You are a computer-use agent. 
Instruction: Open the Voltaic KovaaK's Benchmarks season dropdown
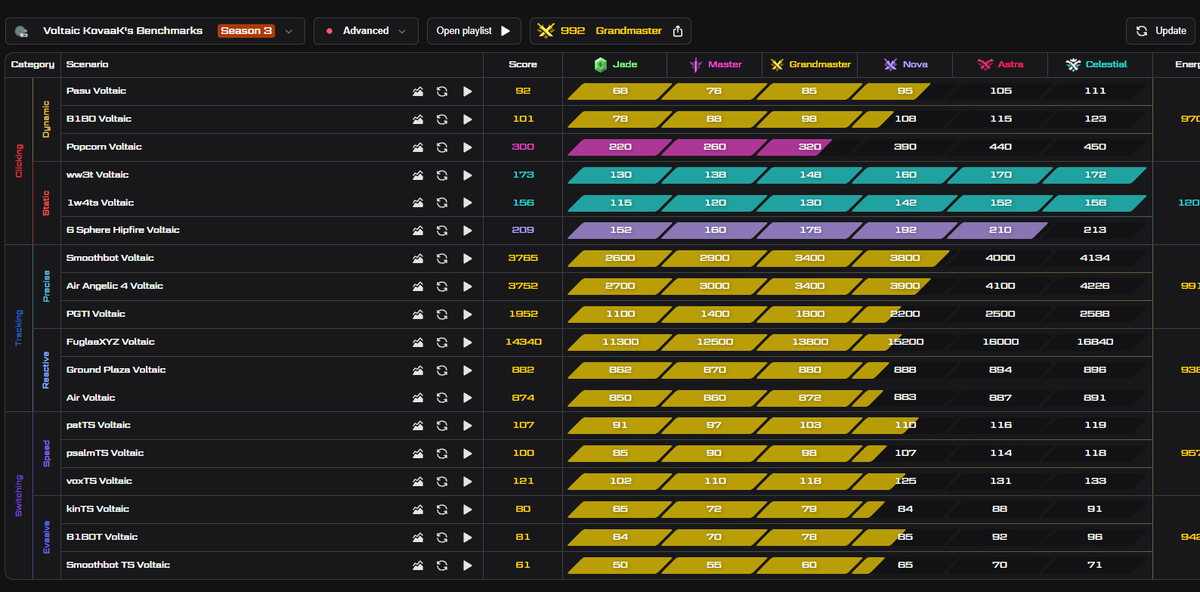(155, 31)
